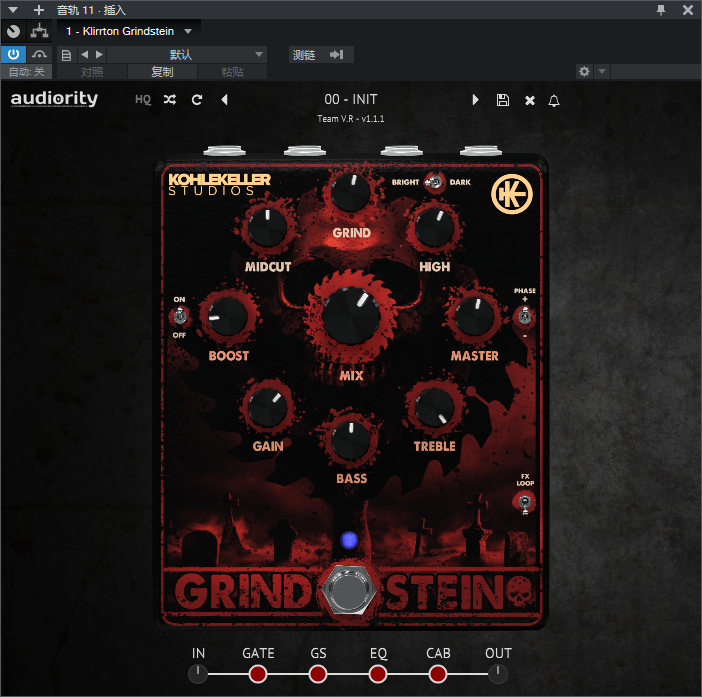Toggle the plugin power bypass button

click(x=13, y=54)
